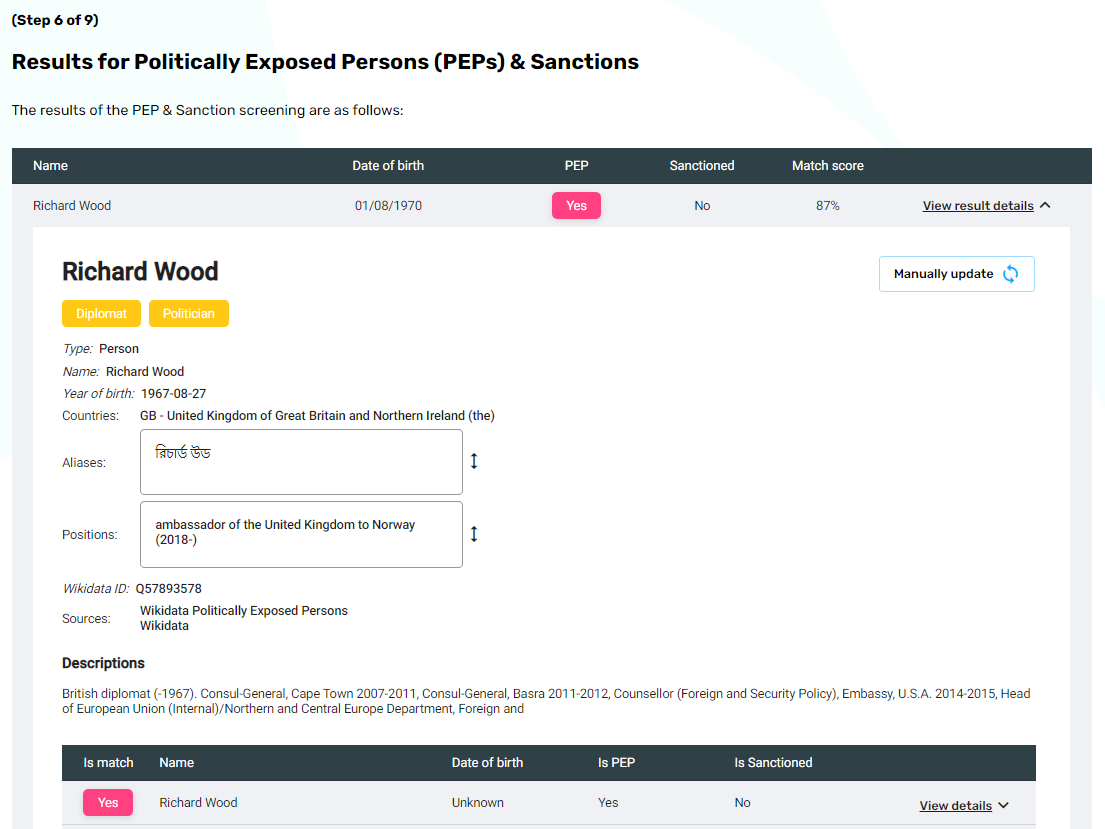The width and height of the screenshot is (1105, 829).
Task: Click the Is Sanctioned column header
Action: pyautogui.click(x=773, y=763)
